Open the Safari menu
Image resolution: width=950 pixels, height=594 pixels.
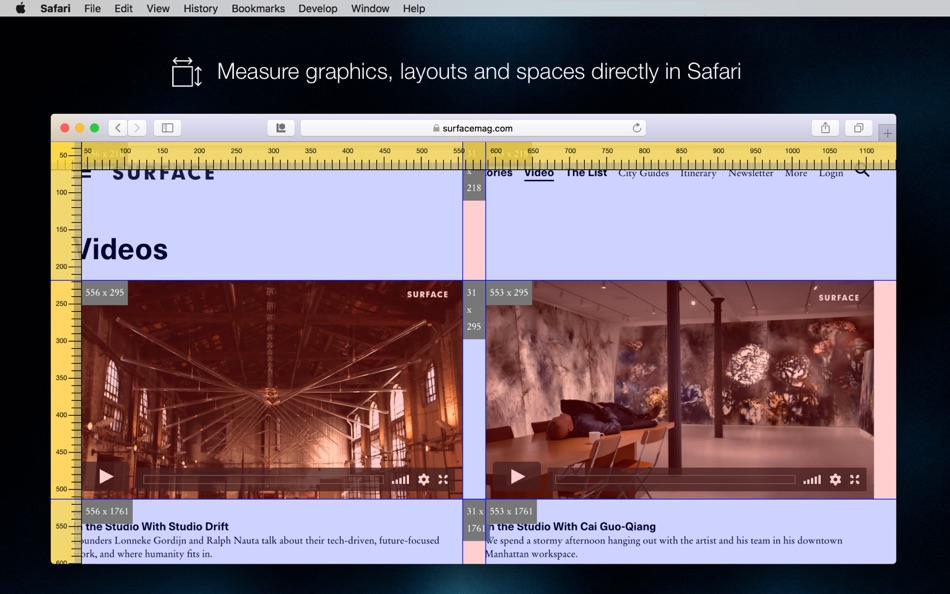point(55,8)
